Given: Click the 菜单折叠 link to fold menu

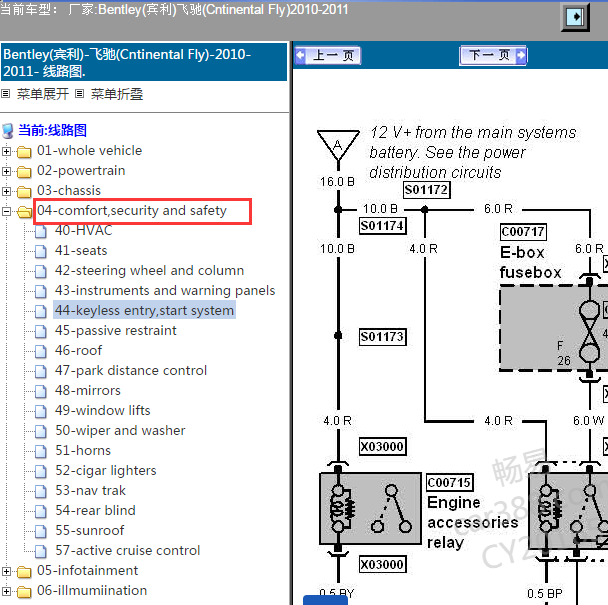Looking at the screenshot, I should [x=117, y=94].
